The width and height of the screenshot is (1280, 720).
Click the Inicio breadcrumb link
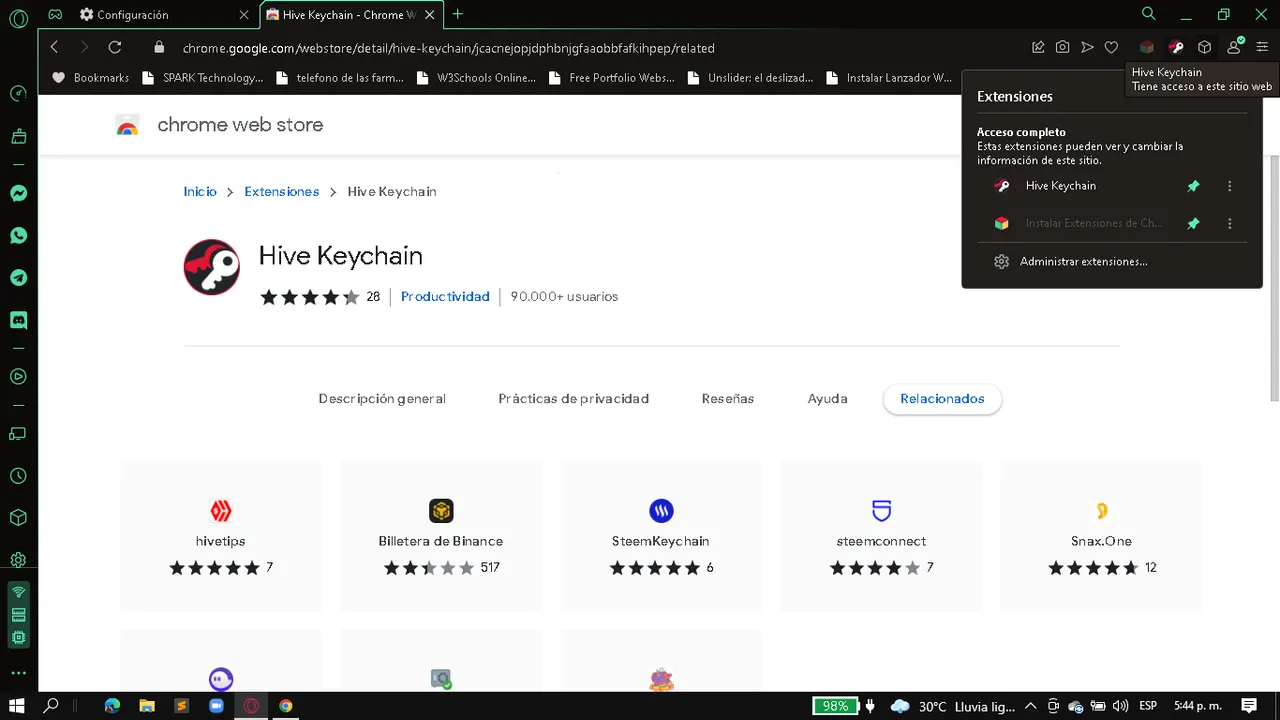pos(200,191)
